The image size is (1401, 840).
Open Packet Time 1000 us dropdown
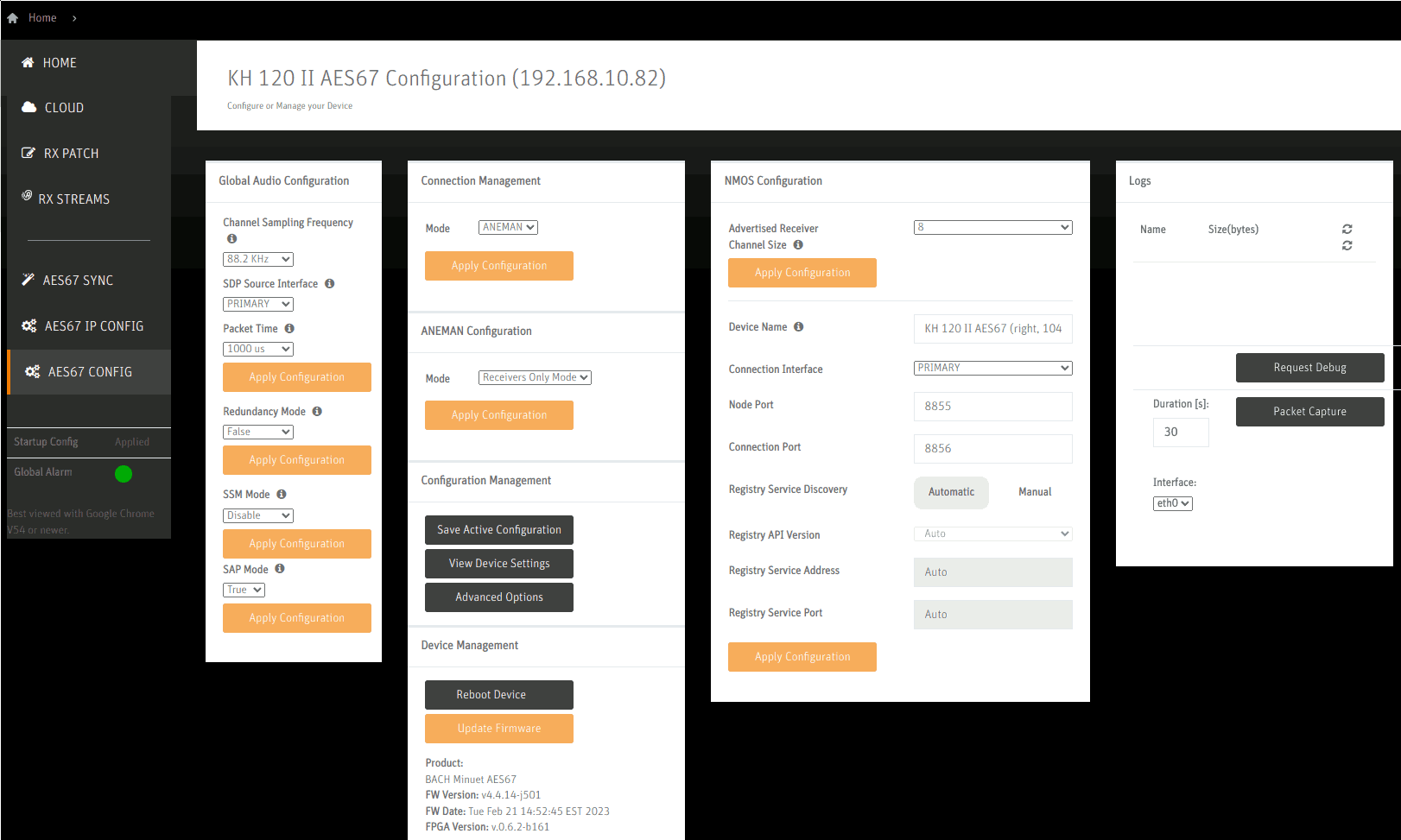point(258,349)
